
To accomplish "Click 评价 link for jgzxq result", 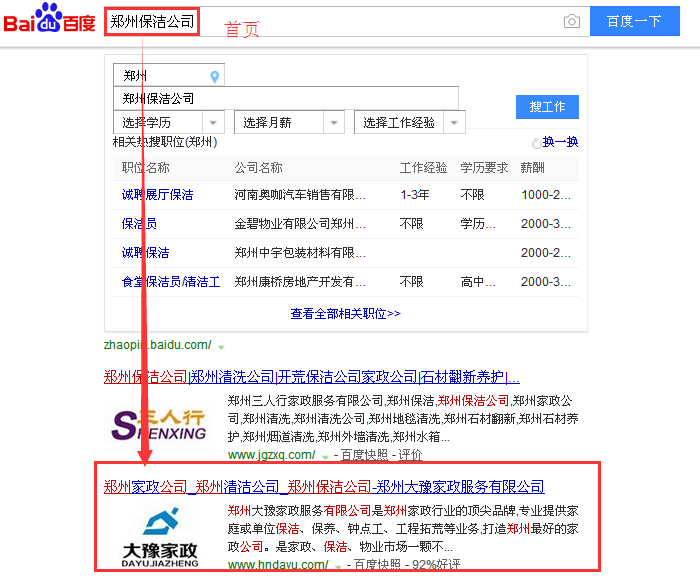I will [410, 455].
